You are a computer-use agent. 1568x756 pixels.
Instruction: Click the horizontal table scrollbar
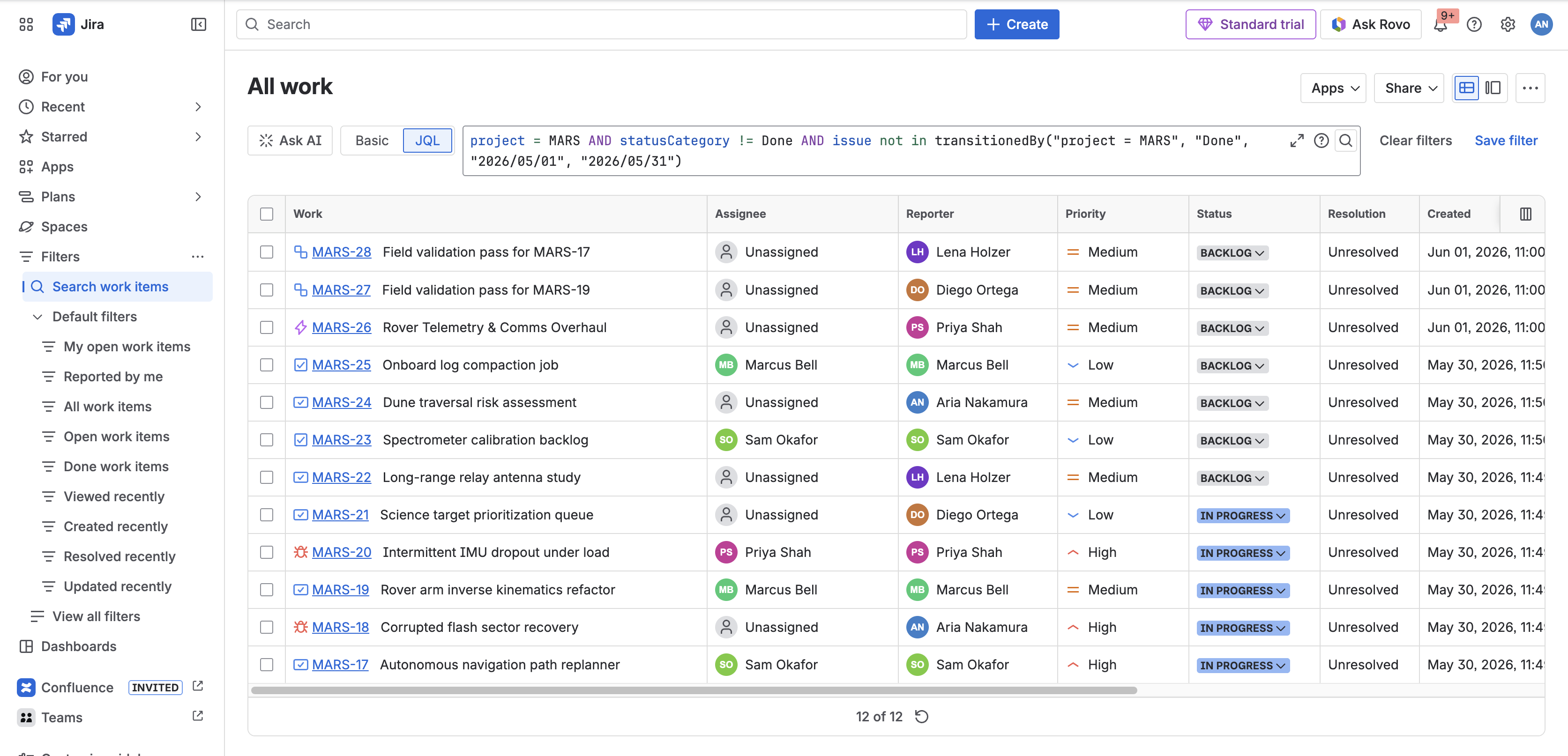(x=693, y=690)
